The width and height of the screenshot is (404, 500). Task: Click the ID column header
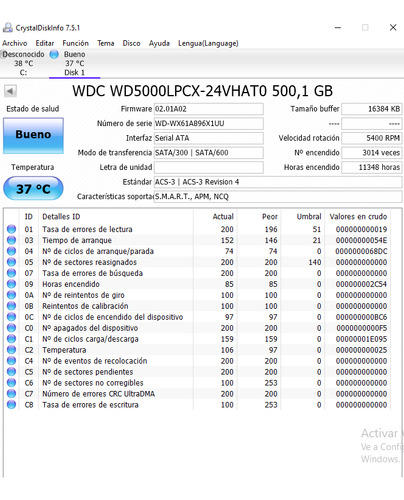click(x=29, y=217)
